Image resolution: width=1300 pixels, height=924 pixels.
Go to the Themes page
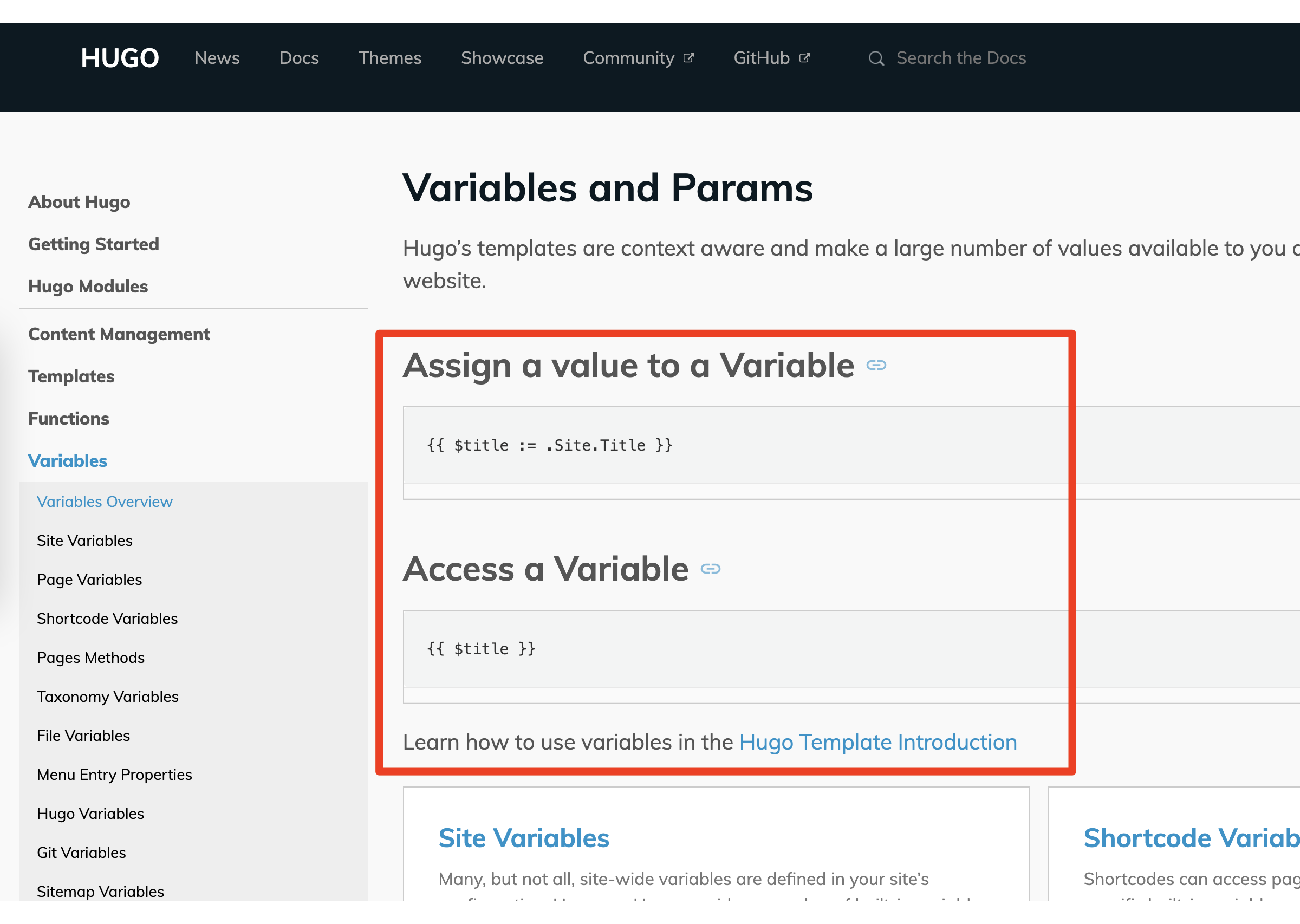point(389,58)
